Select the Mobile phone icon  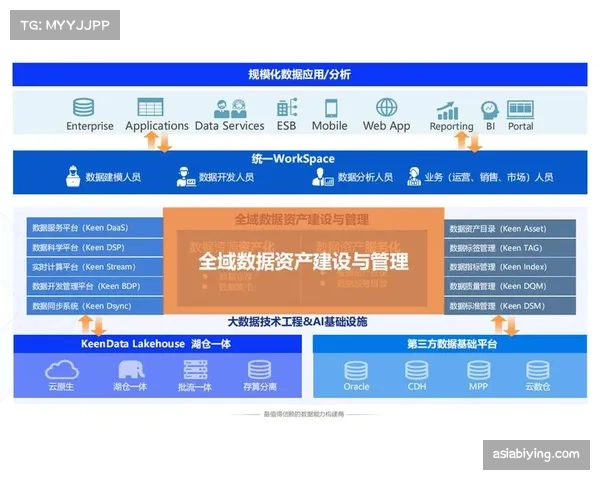click(331, 108)
